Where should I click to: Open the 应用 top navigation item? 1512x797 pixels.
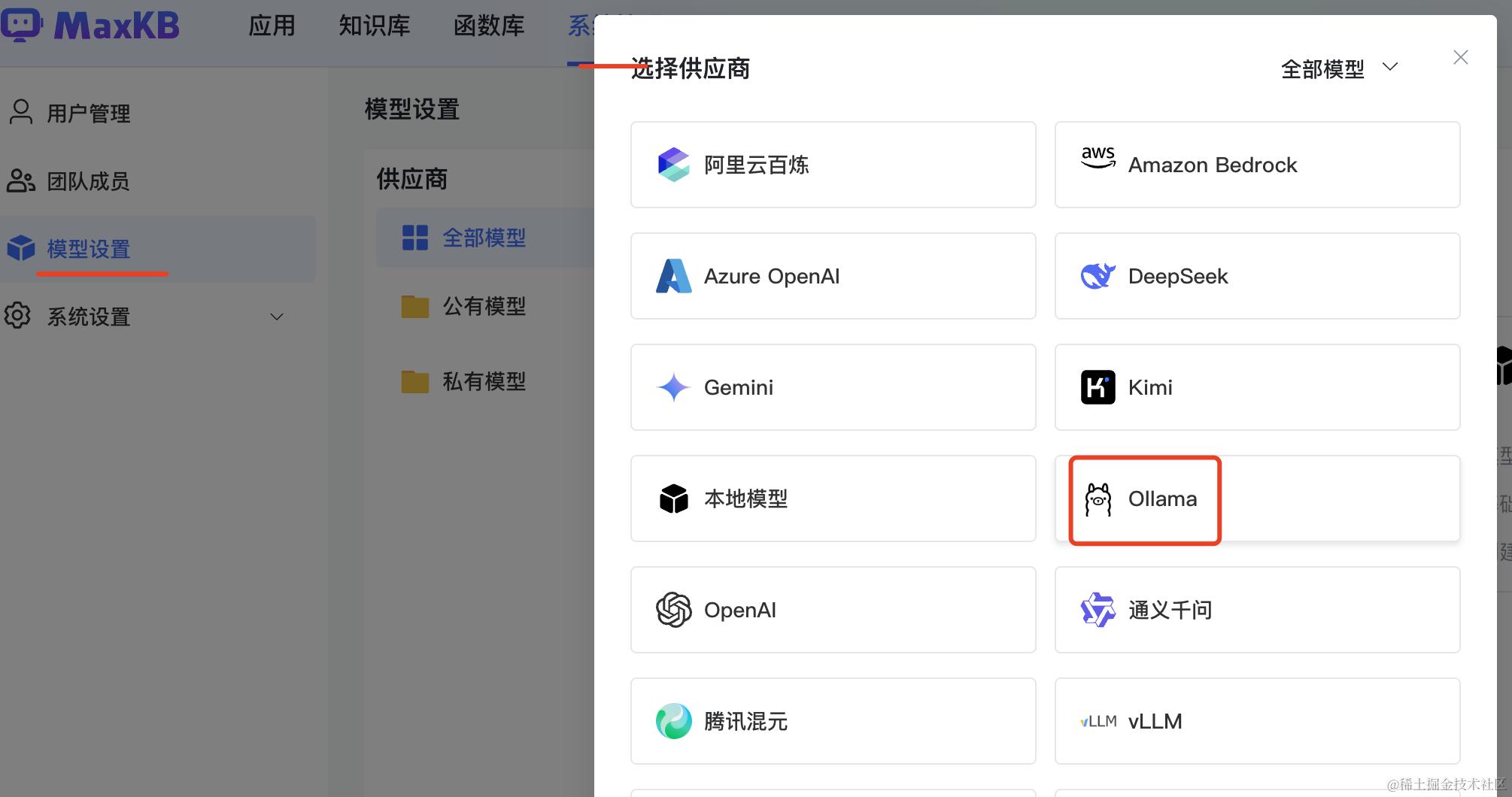pos(272,26)
